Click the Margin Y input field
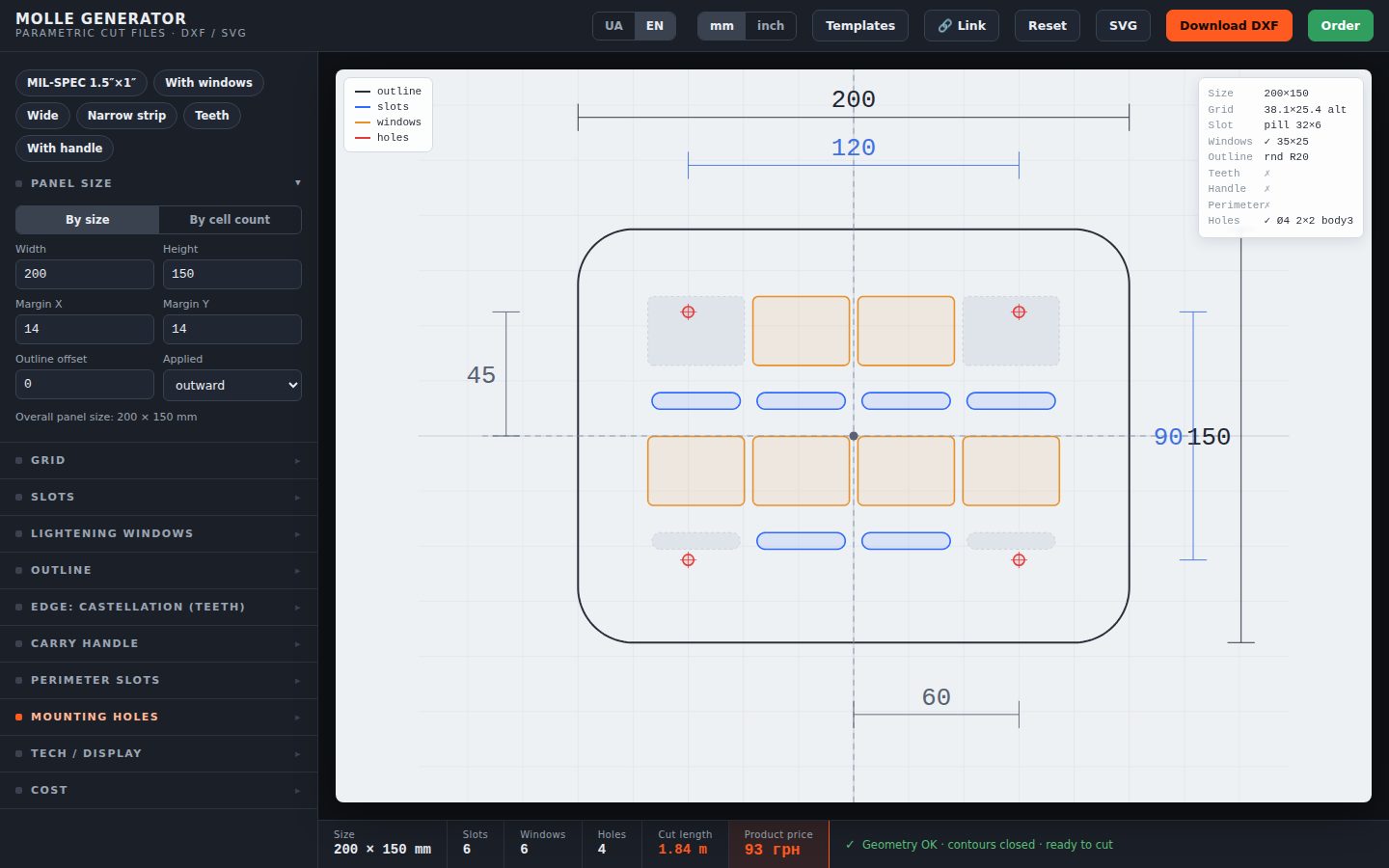Viewport: 1389px width, 868px height. pyautogui.click(x=232, y=329)
